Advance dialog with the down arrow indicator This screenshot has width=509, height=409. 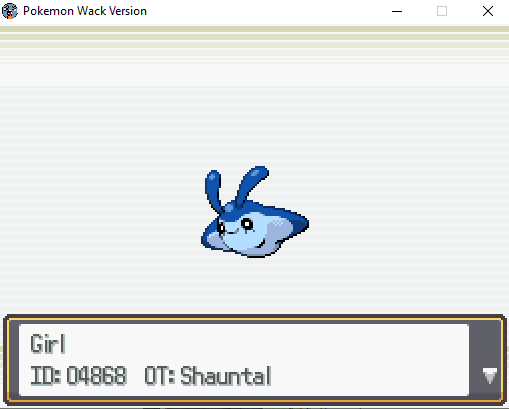pos(490,376)
